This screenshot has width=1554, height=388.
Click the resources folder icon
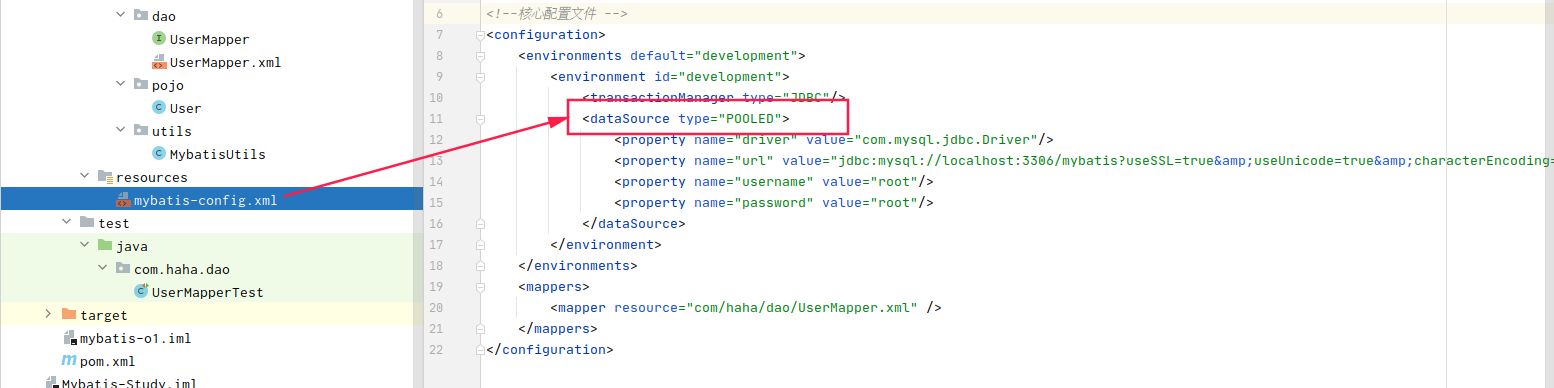tap(104, 177)
